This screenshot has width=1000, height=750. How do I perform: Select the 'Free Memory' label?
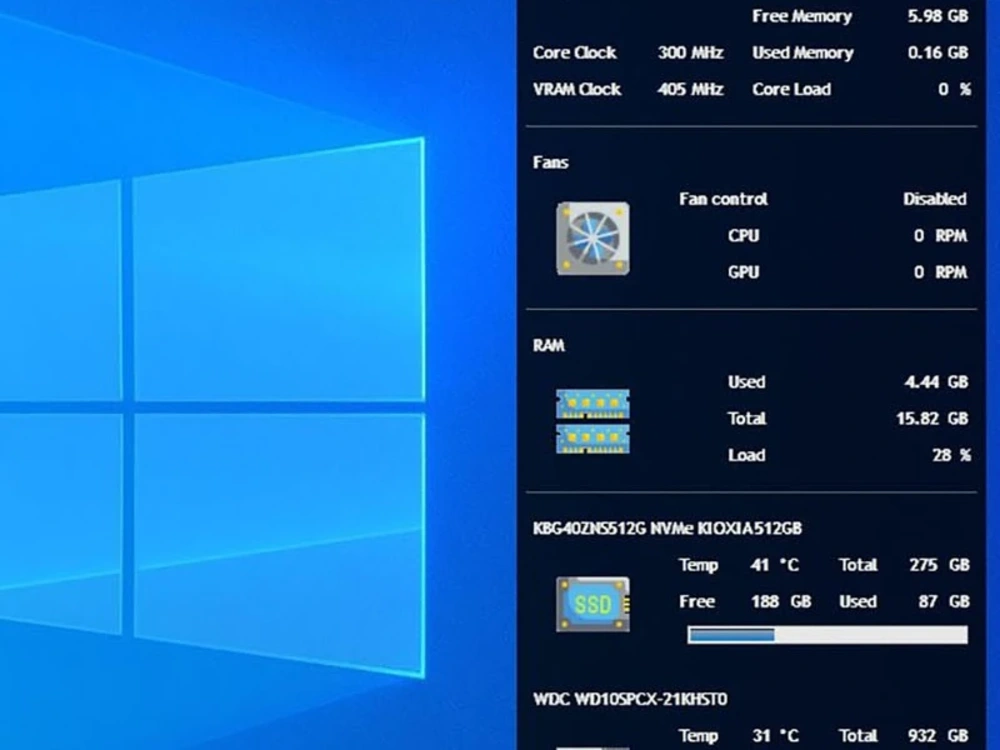[802, 16]
